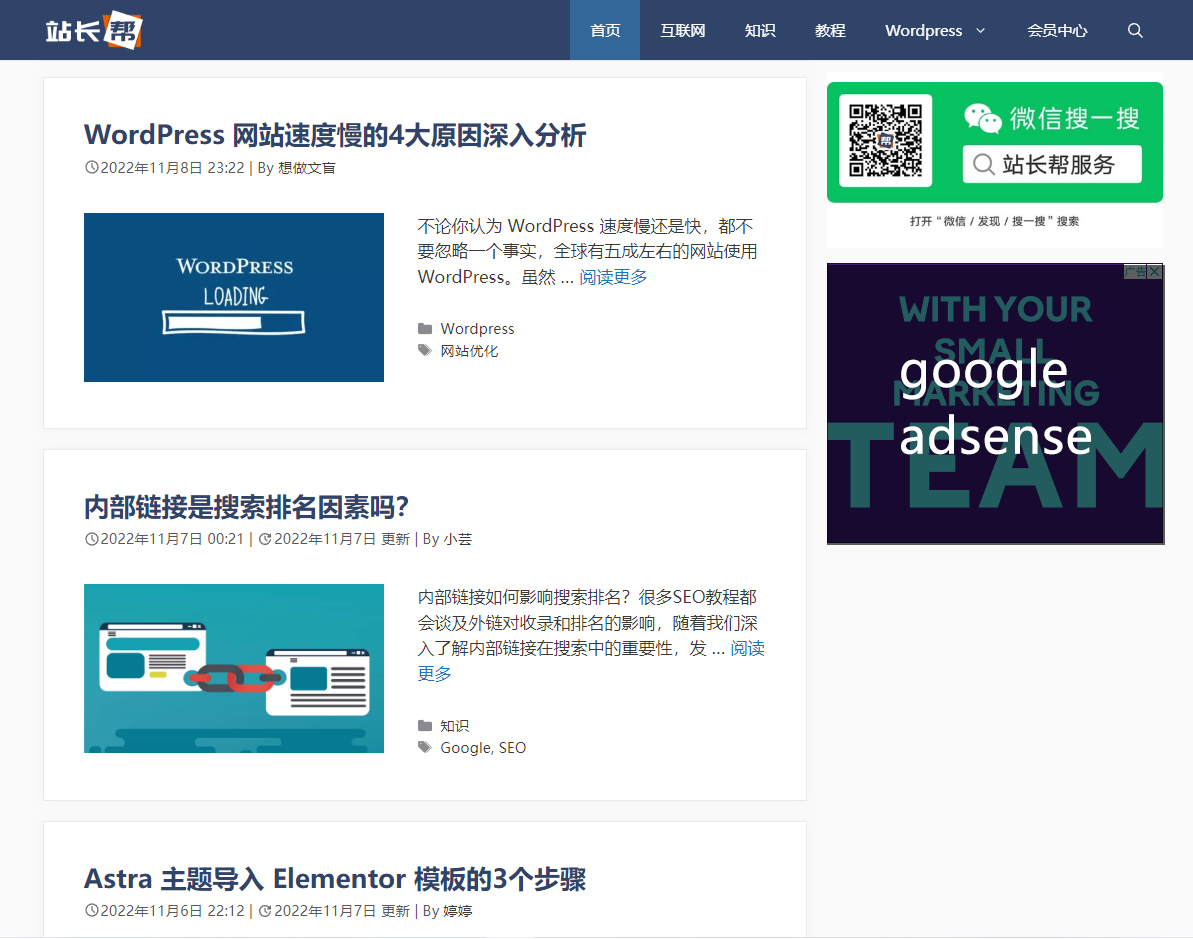Open article WordPress 网站速度慢的4大原因深入分析
Viewport: 1193px width, 939px height.
[335, 135]
